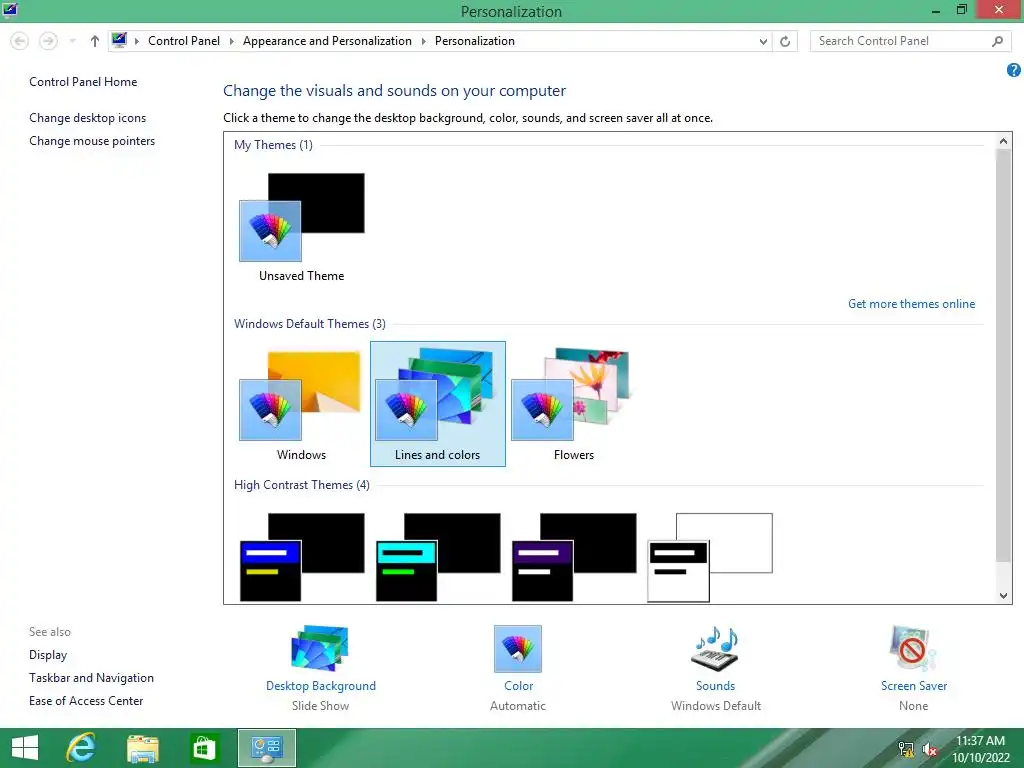Image resolution: width=1024 pixels, height=768 pixels.
Task: Click the Color text link
Action: [x=518, y=686]
